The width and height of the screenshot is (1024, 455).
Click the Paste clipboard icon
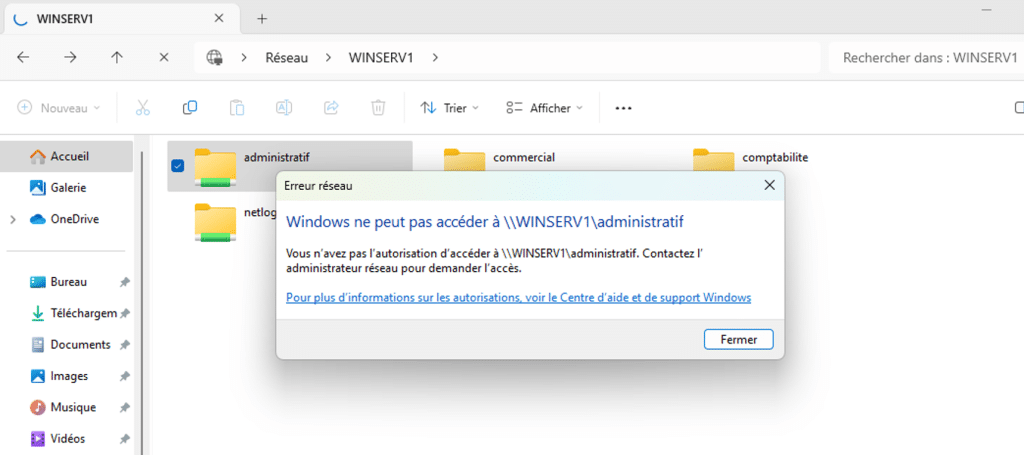tap(237, 108)
